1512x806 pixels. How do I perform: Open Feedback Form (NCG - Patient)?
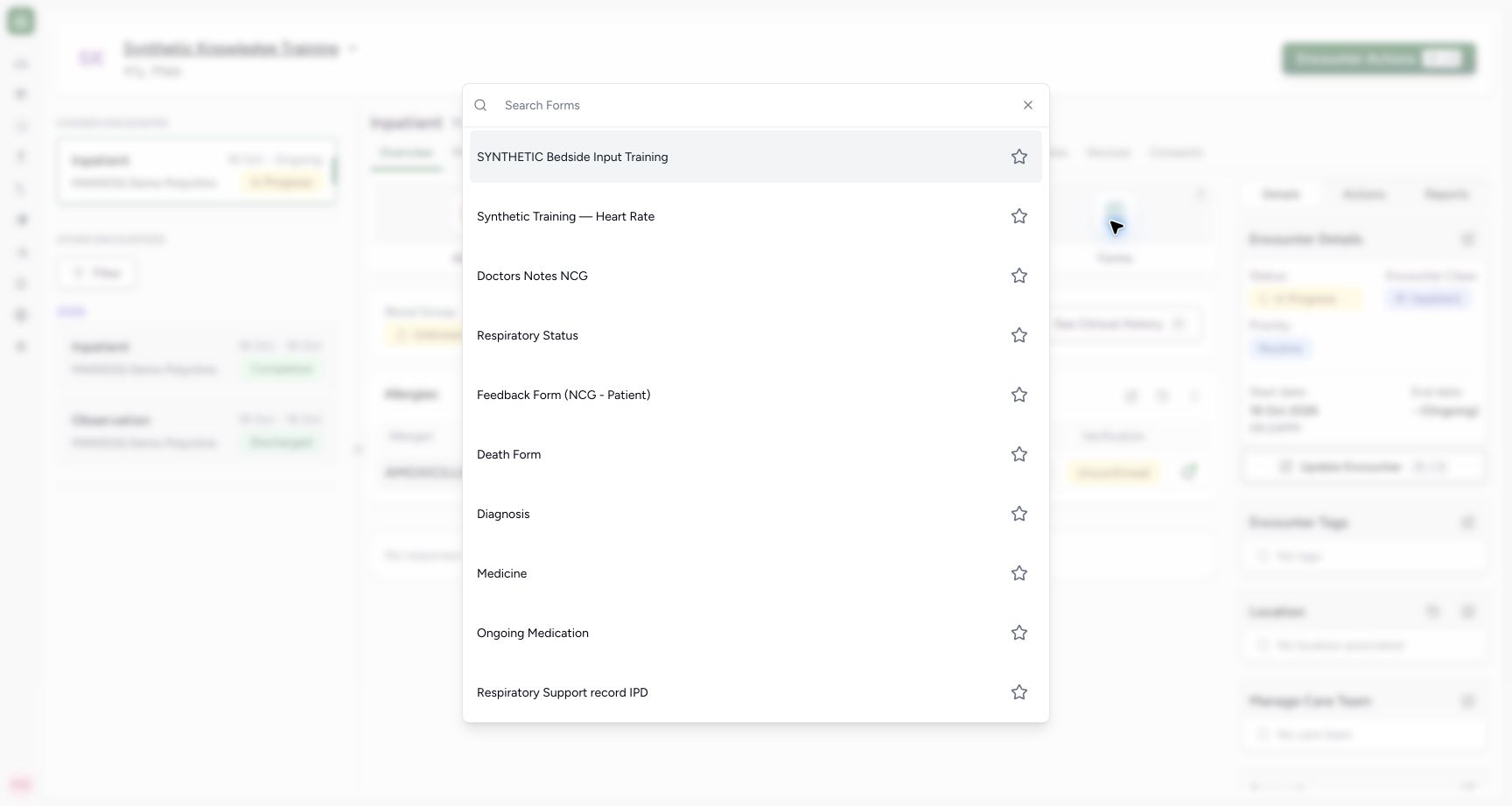click(756, 395)
